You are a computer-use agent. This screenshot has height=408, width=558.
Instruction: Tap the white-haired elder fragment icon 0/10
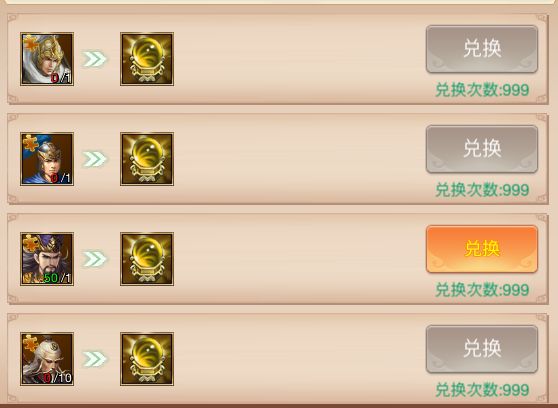pyautogui.click(x=47, y=359)
